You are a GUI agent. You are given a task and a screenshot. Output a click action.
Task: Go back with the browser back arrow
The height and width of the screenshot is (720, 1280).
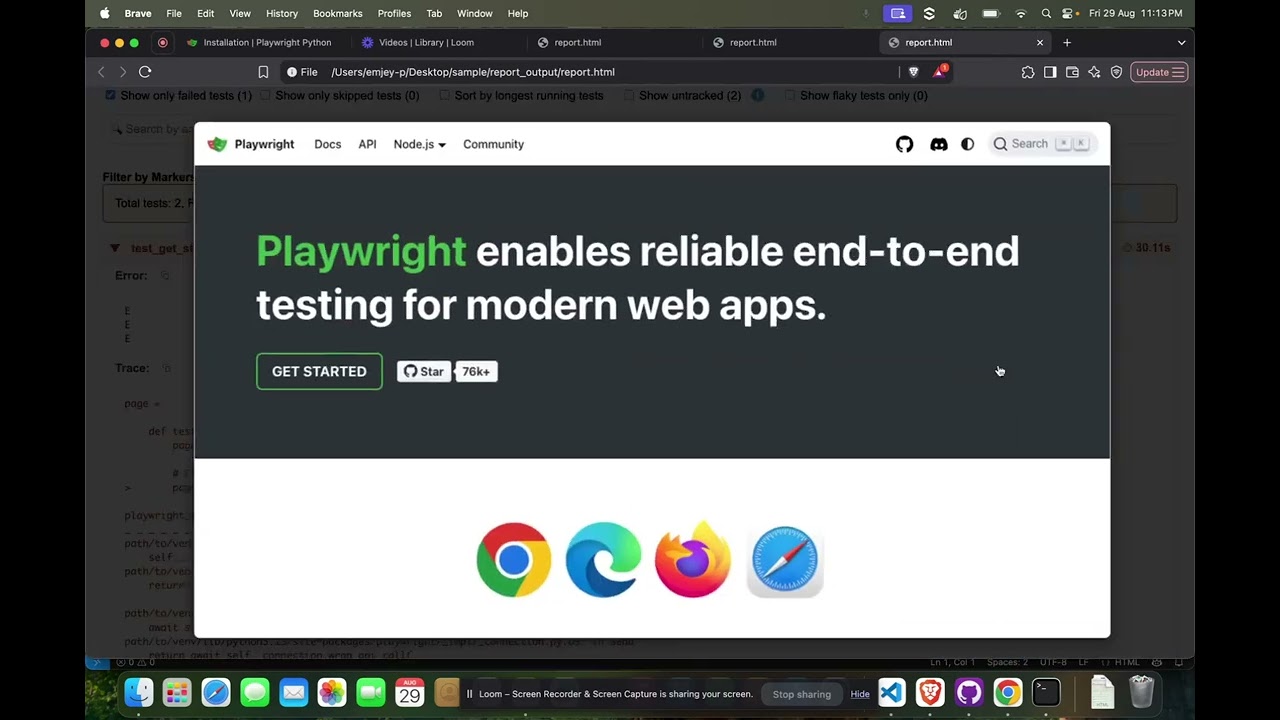101,72
